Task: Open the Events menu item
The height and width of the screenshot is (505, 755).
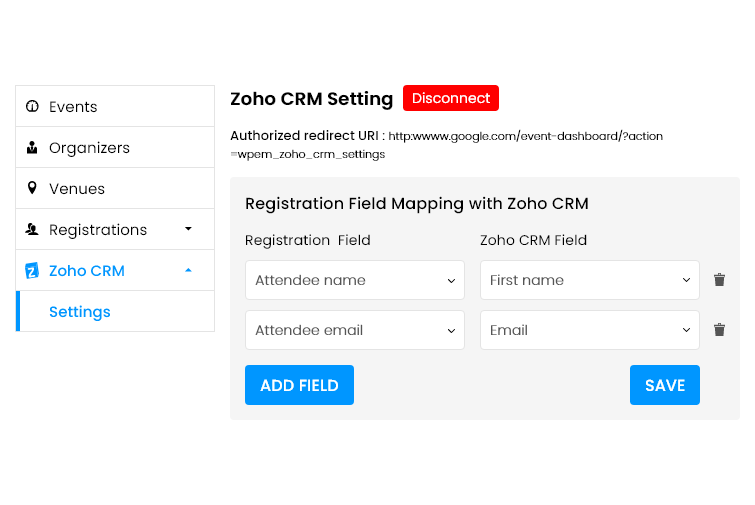Action: pyautogui.click(x=115, y=106)
